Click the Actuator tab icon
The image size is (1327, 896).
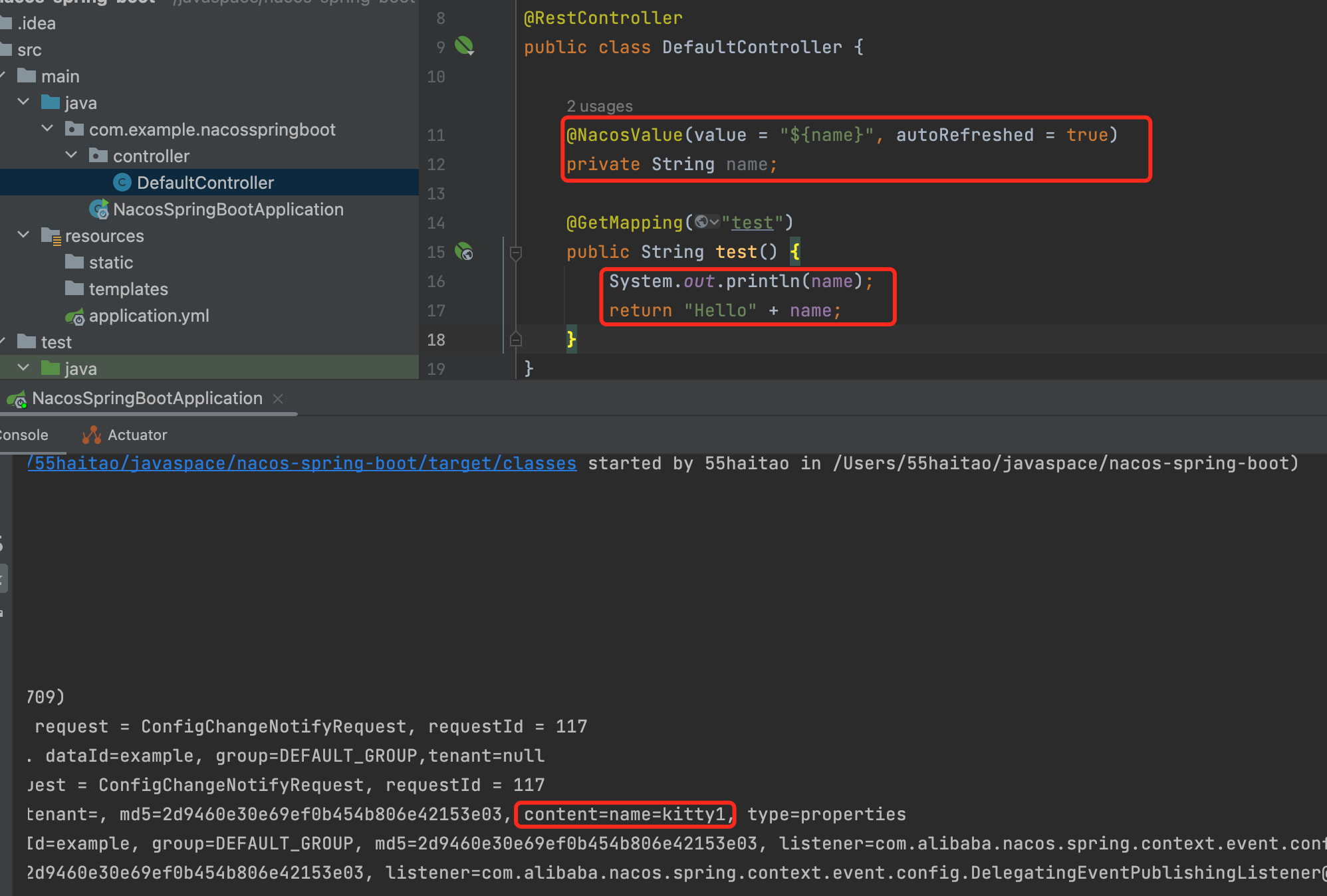click(91, 435)
